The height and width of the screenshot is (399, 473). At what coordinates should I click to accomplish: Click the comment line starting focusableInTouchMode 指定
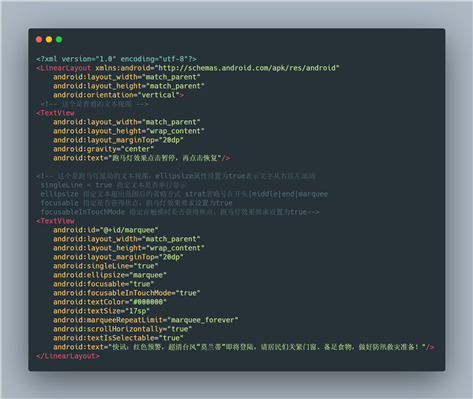[180, 212]
